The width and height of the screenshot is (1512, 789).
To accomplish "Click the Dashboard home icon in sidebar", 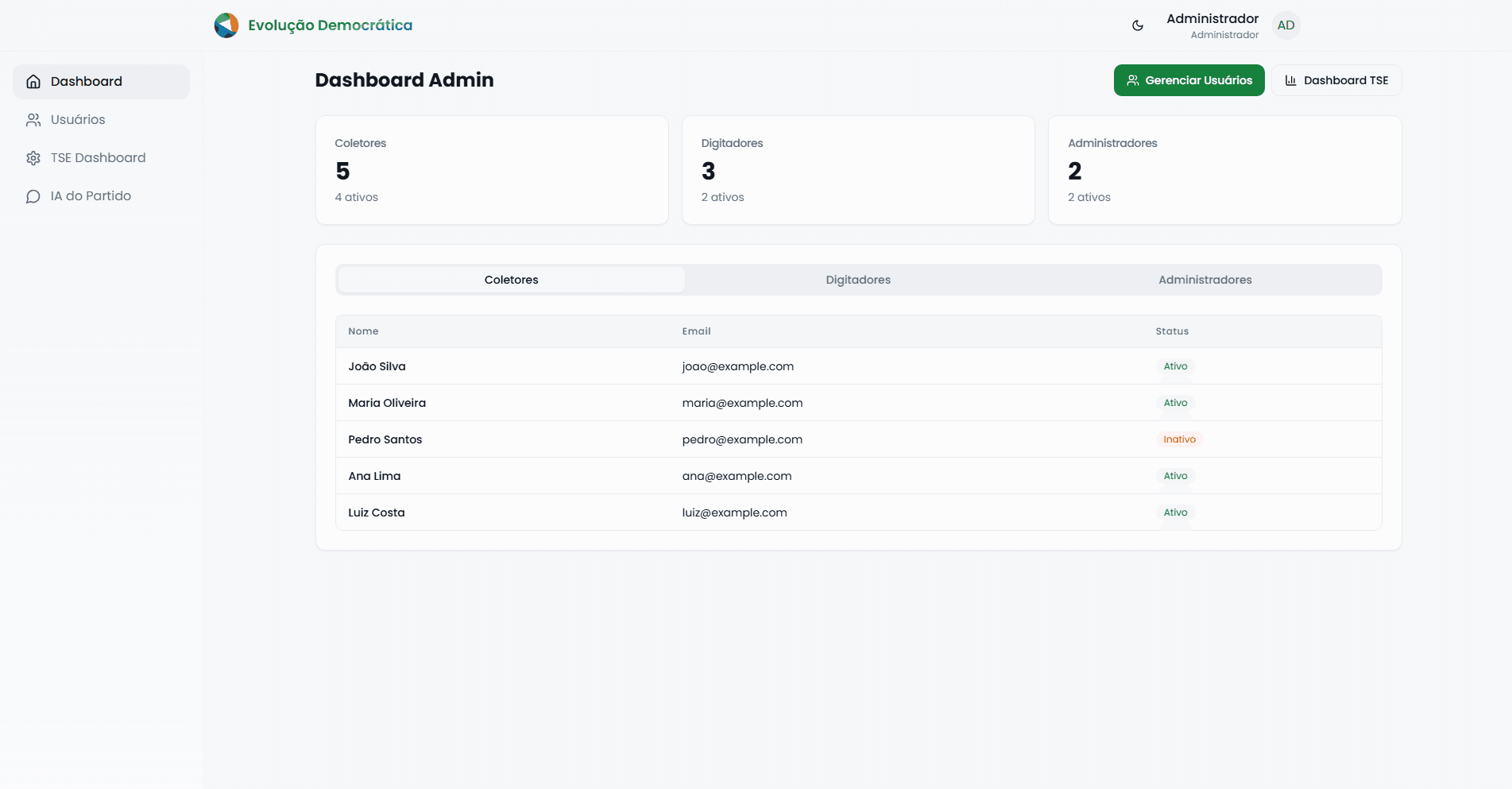I will click(x=33, y=82).
